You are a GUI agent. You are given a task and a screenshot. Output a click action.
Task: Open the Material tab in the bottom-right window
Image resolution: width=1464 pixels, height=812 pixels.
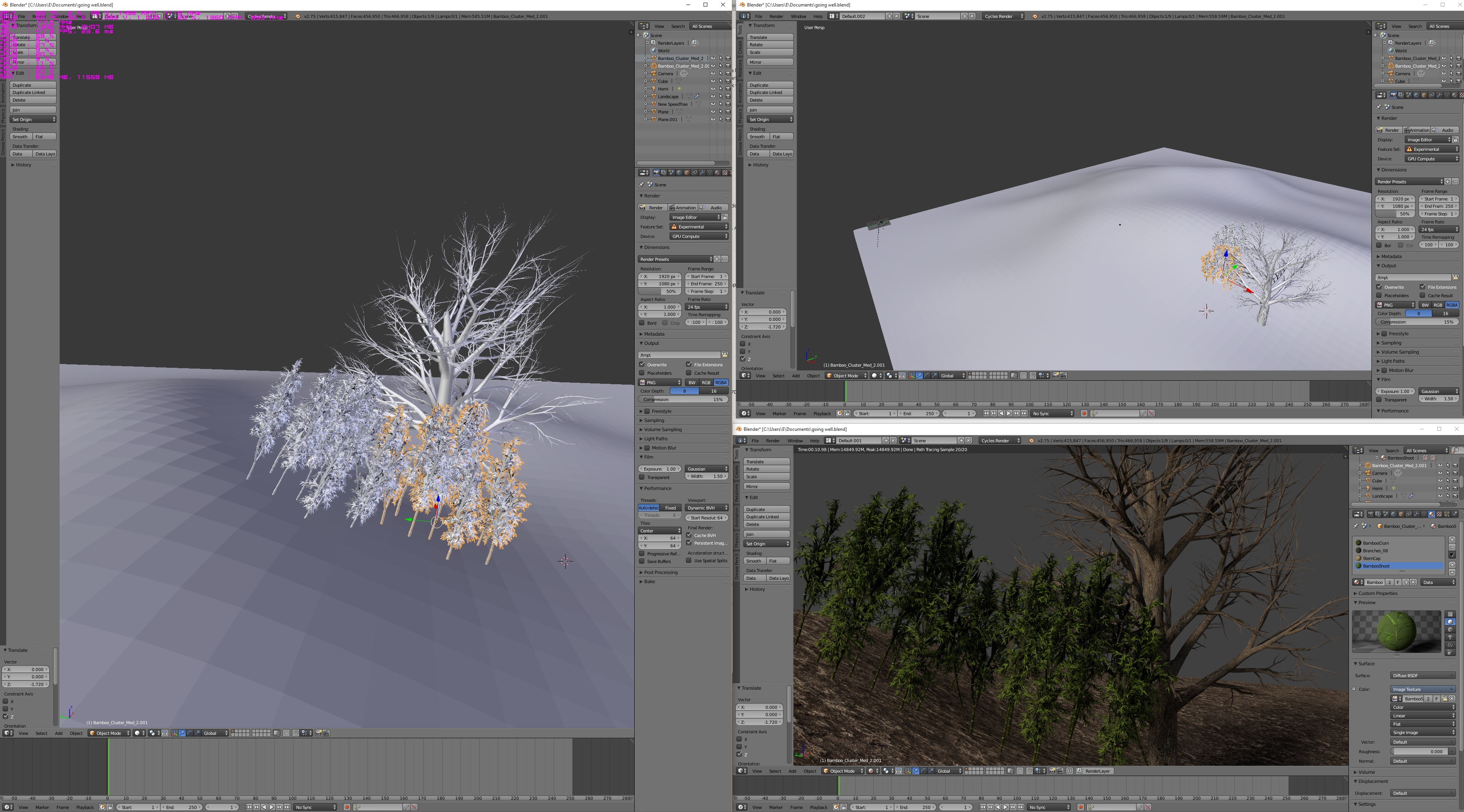pos(1432,514)
